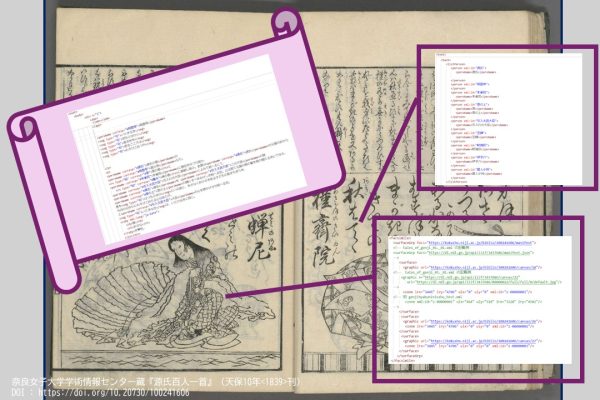600x400 pixels.
Task: Click the 奈良女子大学学術情報センター蔵『源氏百人一首』 caption
Action: (155, 382)
